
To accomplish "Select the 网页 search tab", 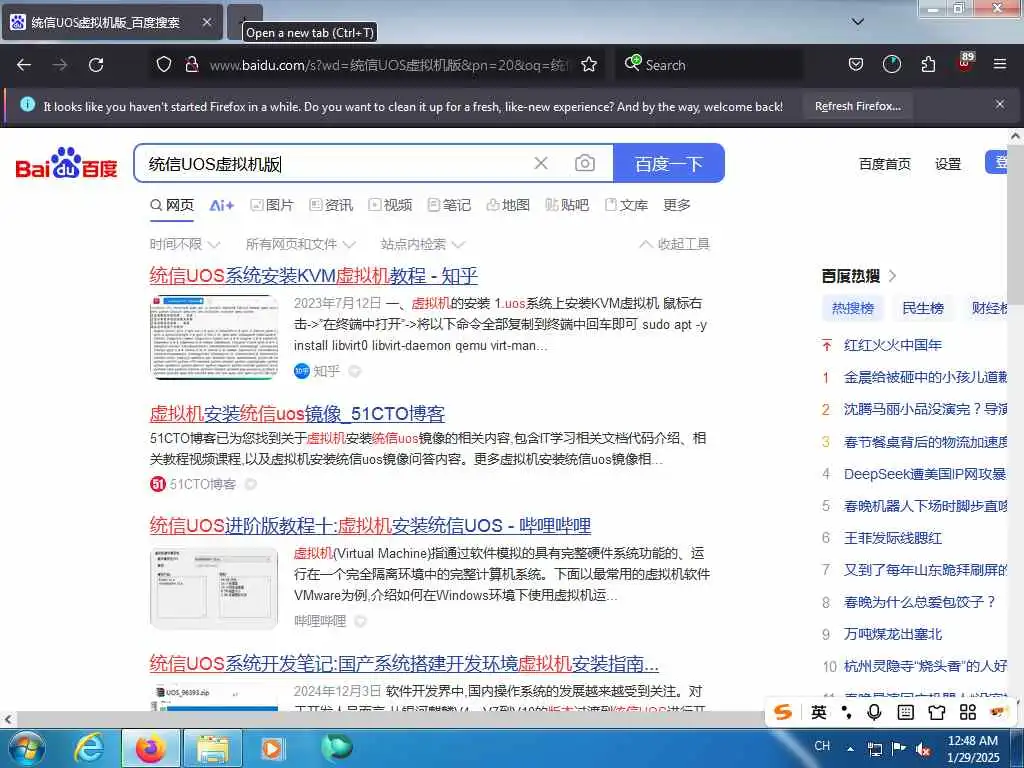I will (172, 205).
